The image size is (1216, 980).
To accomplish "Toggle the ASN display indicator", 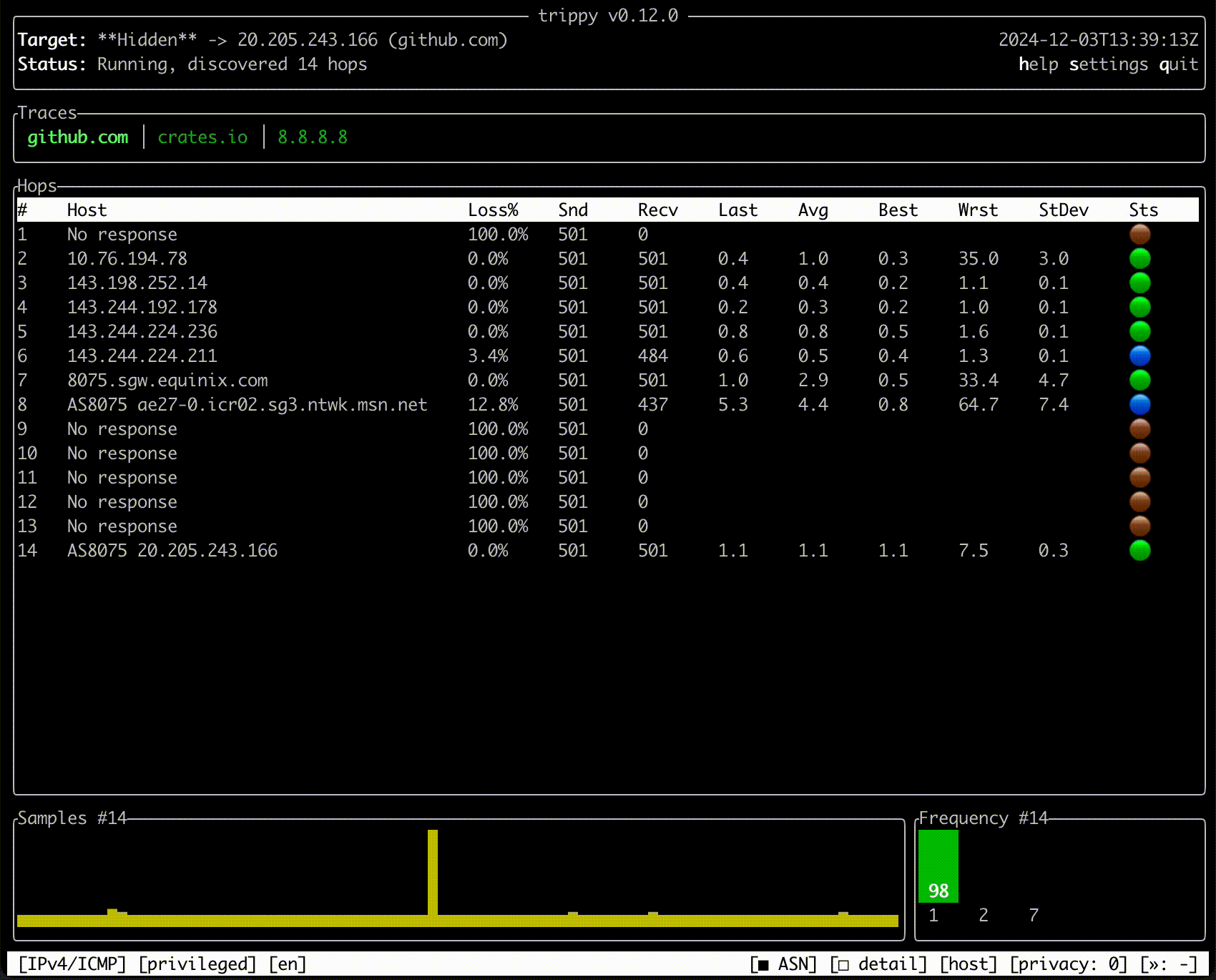I will tap(785, 964).
